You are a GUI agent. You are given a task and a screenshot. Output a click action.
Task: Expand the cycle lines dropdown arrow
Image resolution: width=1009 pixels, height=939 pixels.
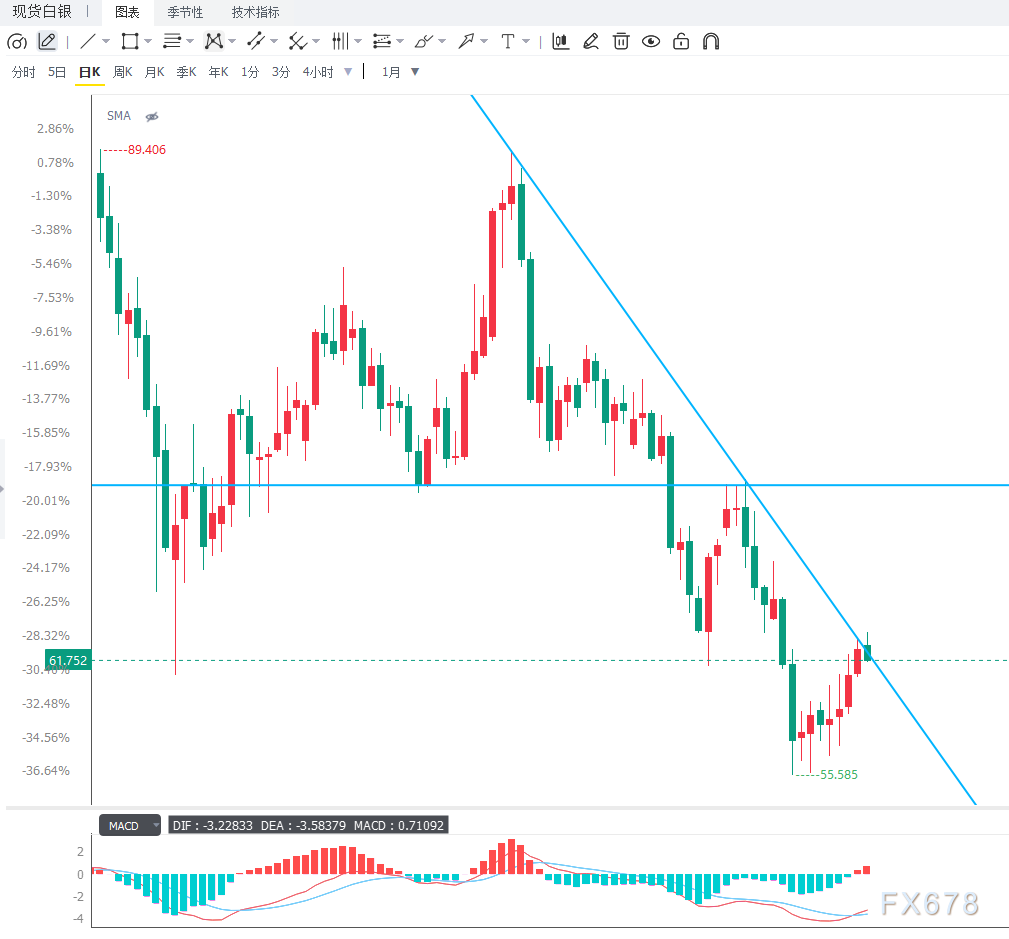click(358, 41)
